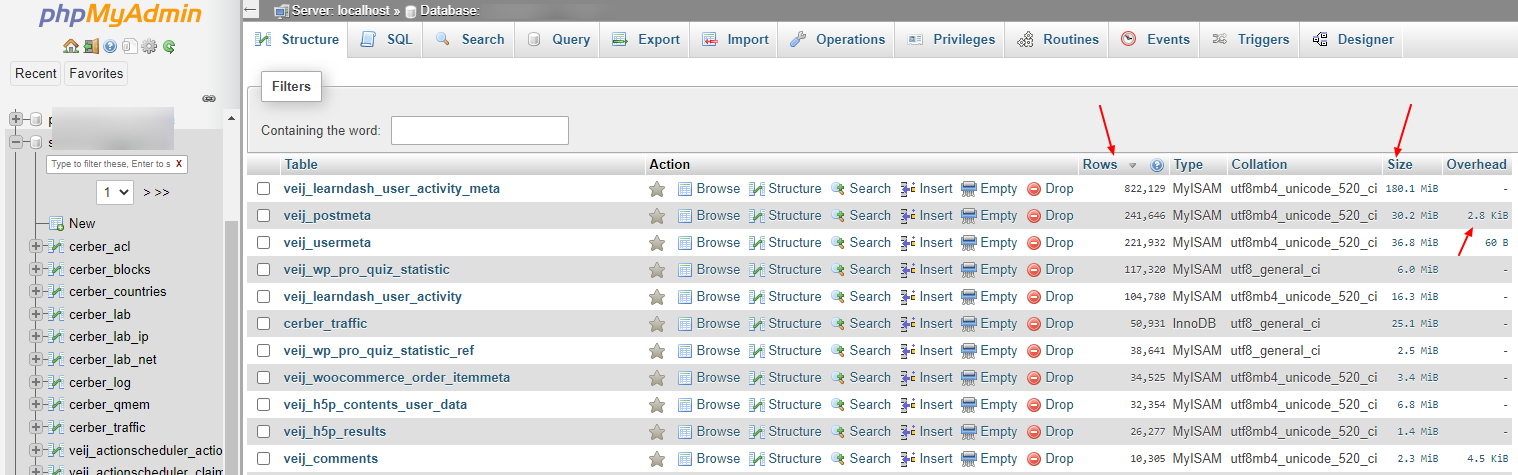
Task: Star the veij_usermeta table
Action: tap(657, 243)
